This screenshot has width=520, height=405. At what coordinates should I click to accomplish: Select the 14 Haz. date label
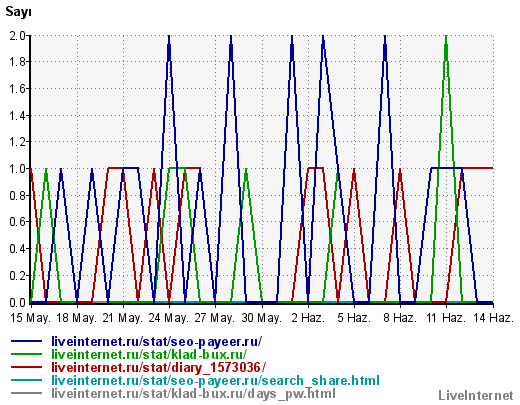click(493, 318)
